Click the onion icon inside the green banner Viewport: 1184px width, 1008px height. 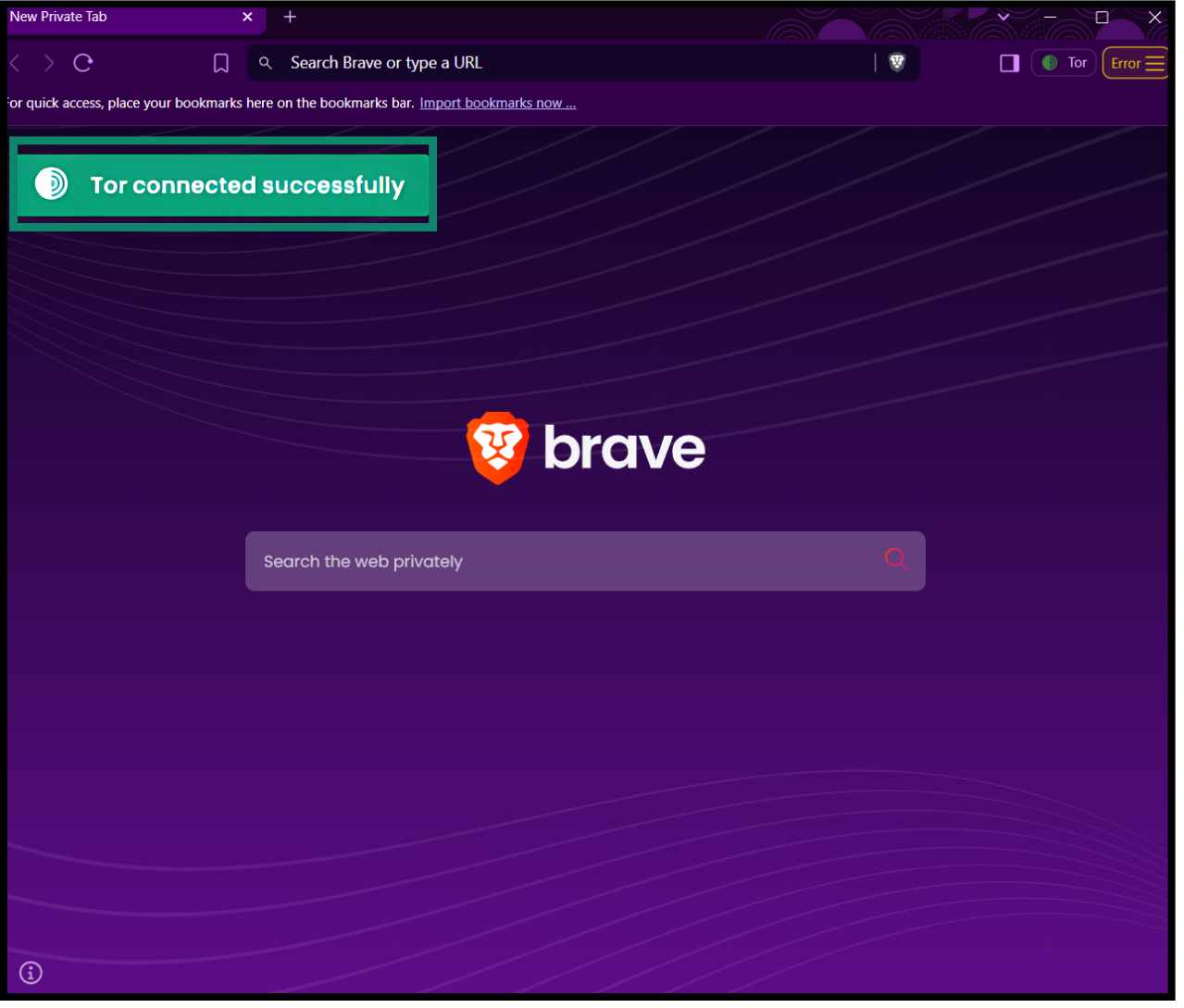point(51,184)
